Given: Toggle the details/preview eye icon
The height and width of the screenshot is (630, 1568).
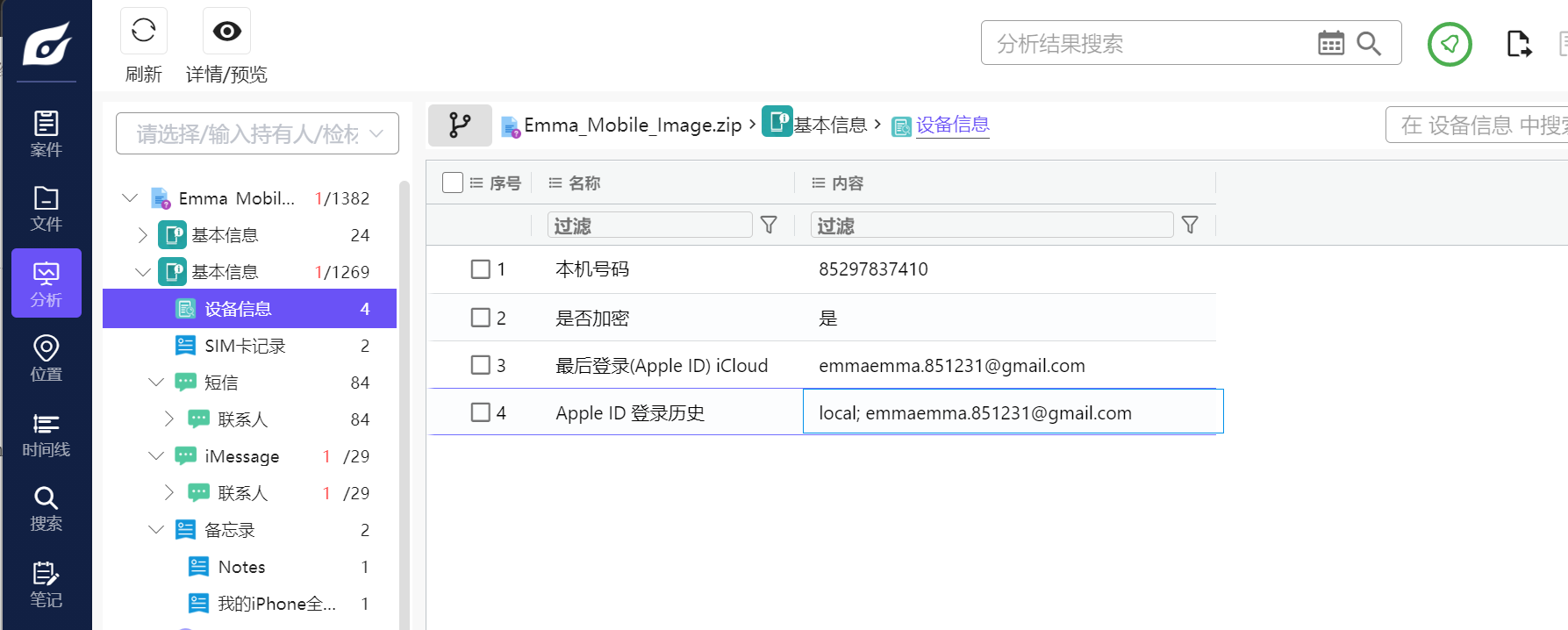Looking at the screenshot, I should coord(226,31).
